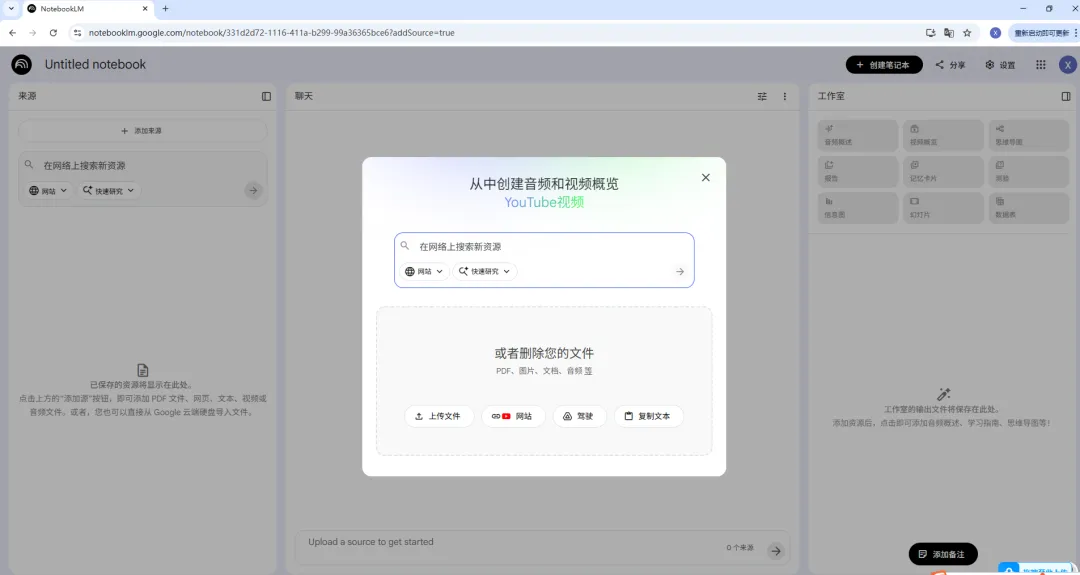
Task: Open a new browser tab with plus
Action: (x=165, y=9)
